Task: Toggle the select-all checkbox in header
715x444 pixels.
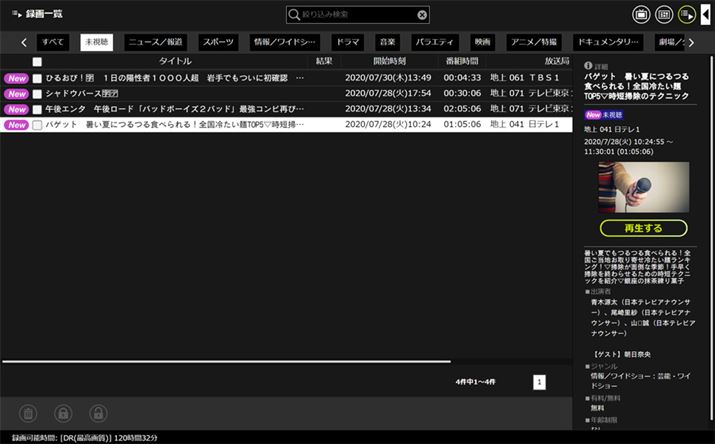Action: click(37, 61)
